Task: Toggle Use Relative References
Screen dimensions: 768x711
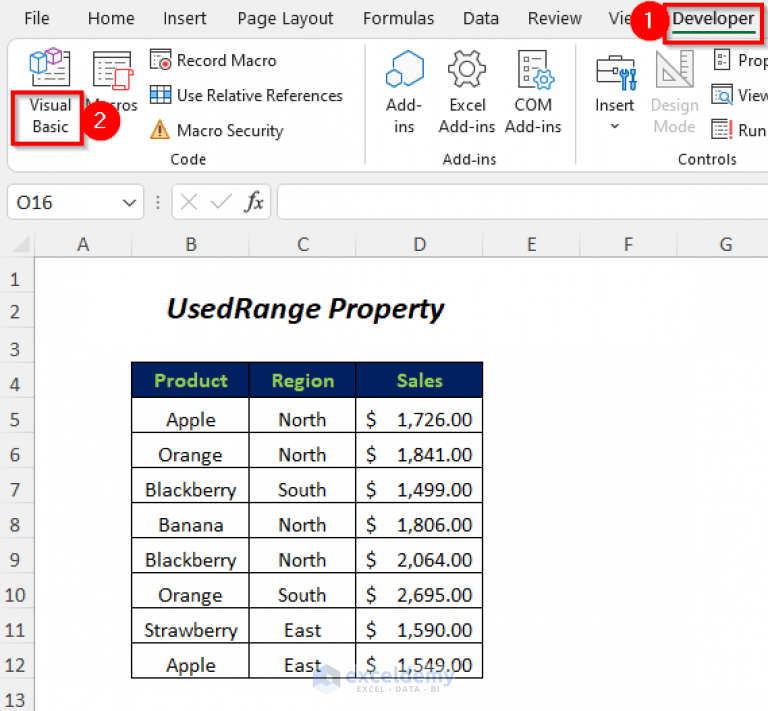Action: [246, 95]
